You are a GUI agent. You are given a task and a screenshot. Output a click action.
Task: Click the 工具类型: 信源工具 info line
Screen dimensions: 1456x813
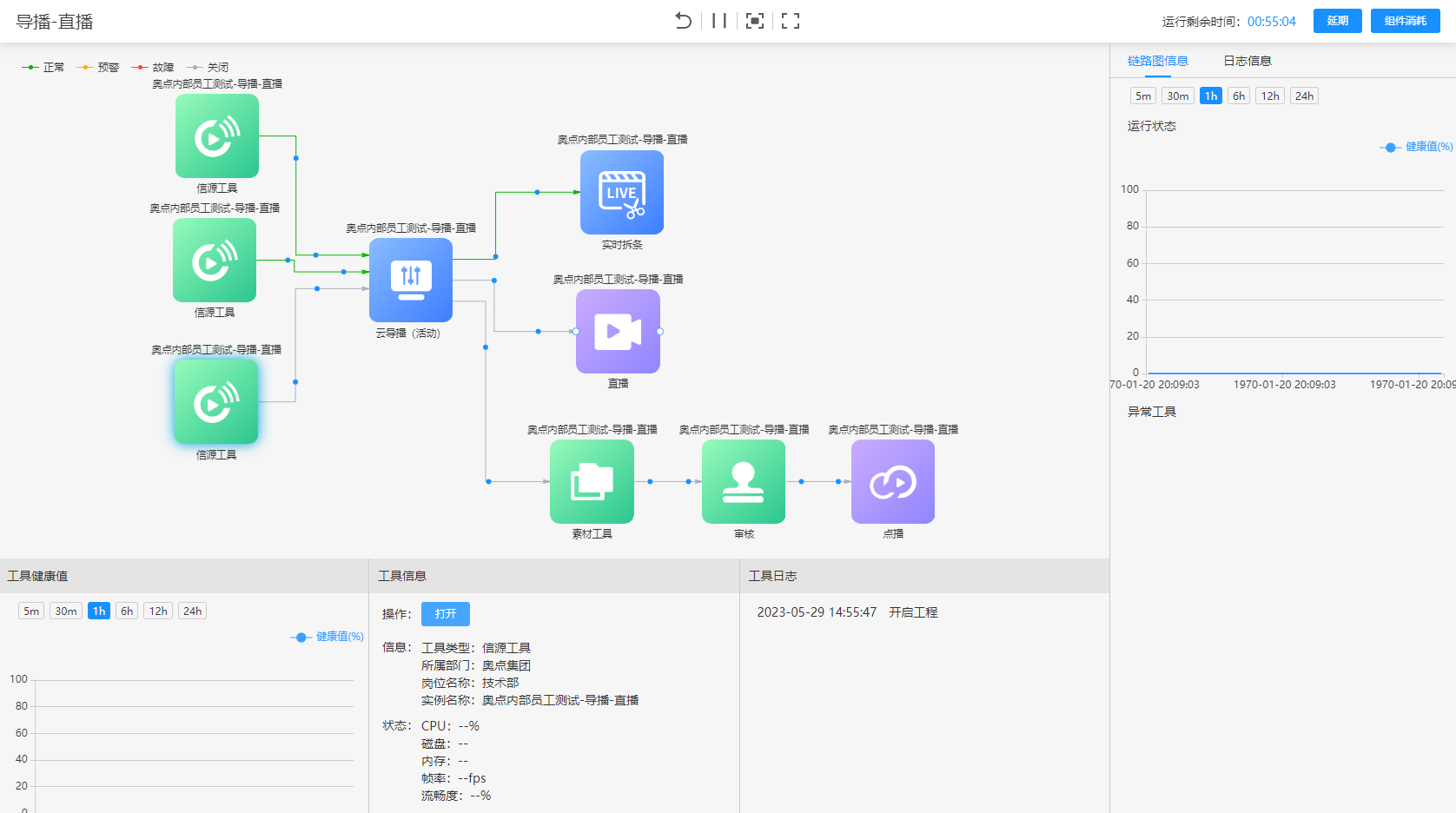point(476,648)
